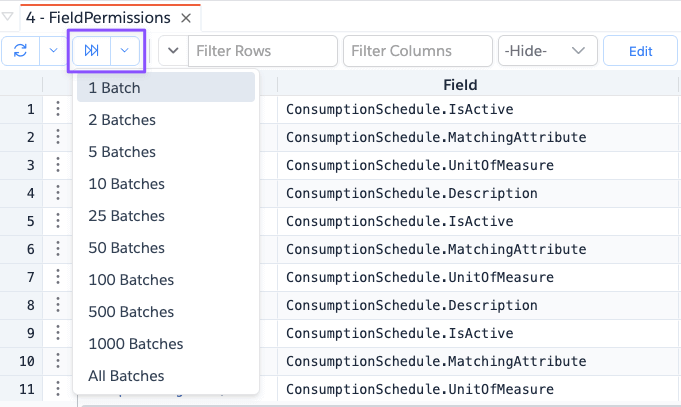Click the refresh query icon
Image resolution: width=681 pixels, height=407 pixels.
point(20,51)
